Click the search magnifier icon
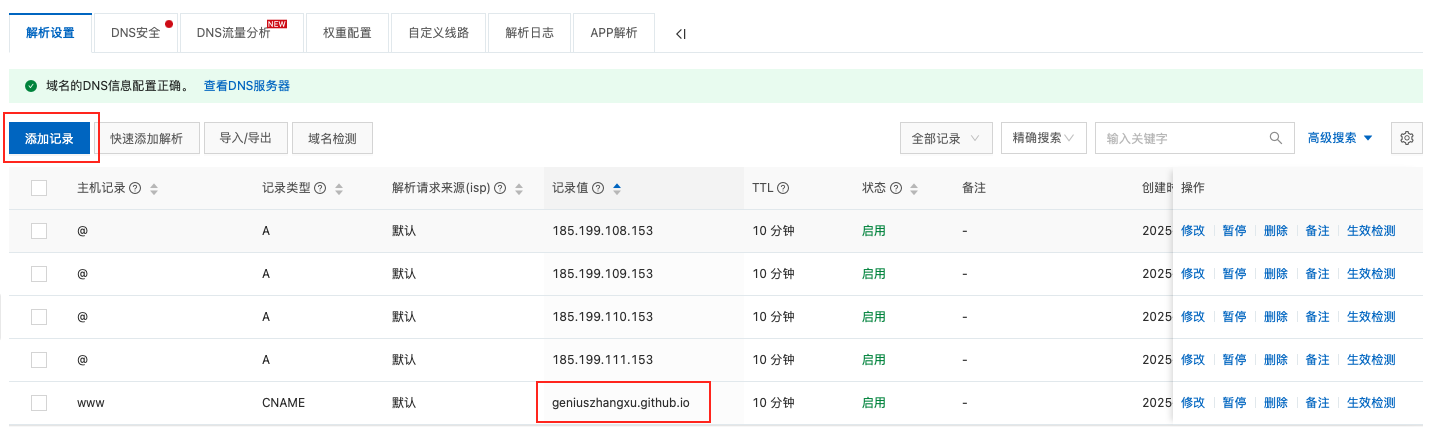The image size is (1430, 427). coord(1275,138)
